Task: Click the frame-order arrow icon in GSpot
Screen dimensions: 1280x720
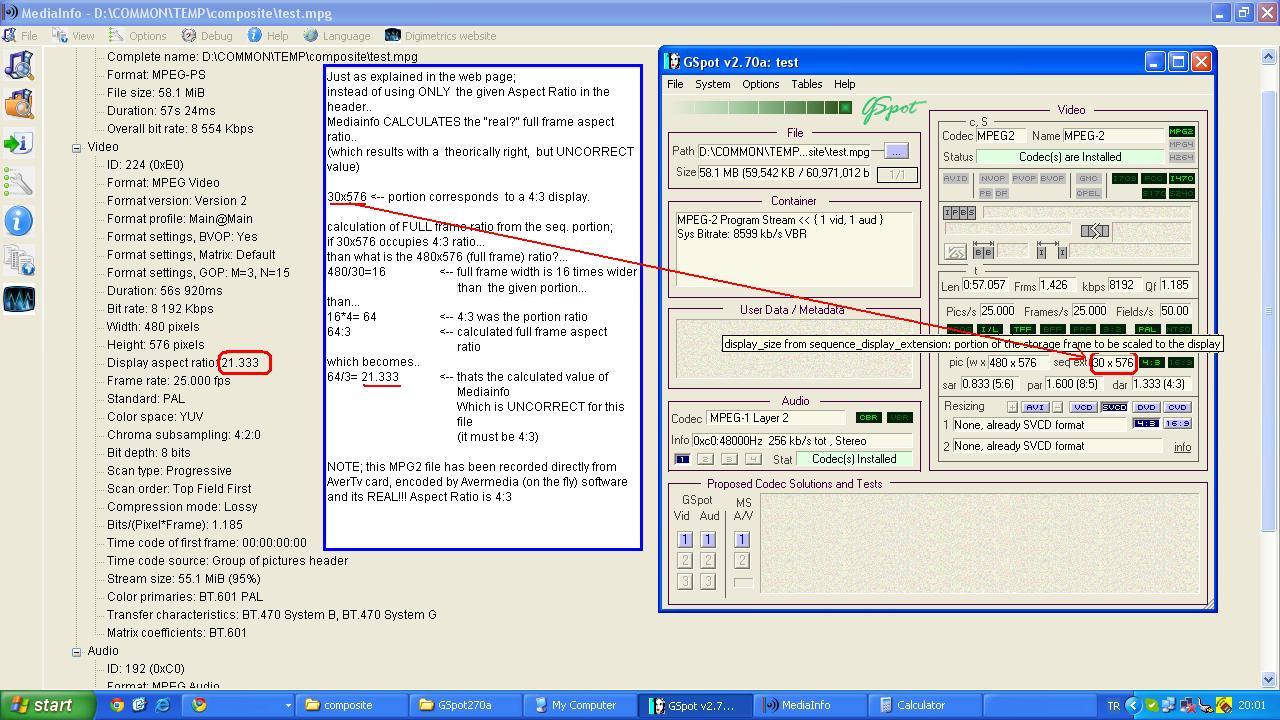Action: 1095,231
